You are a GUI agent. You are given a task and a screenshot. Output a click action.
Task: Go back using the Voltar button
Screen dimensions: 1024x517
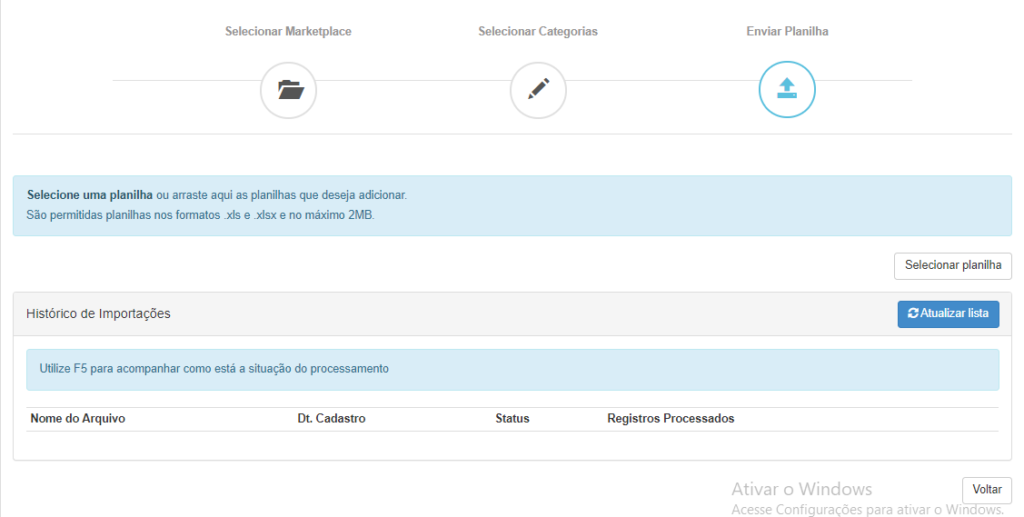[987, 490]
